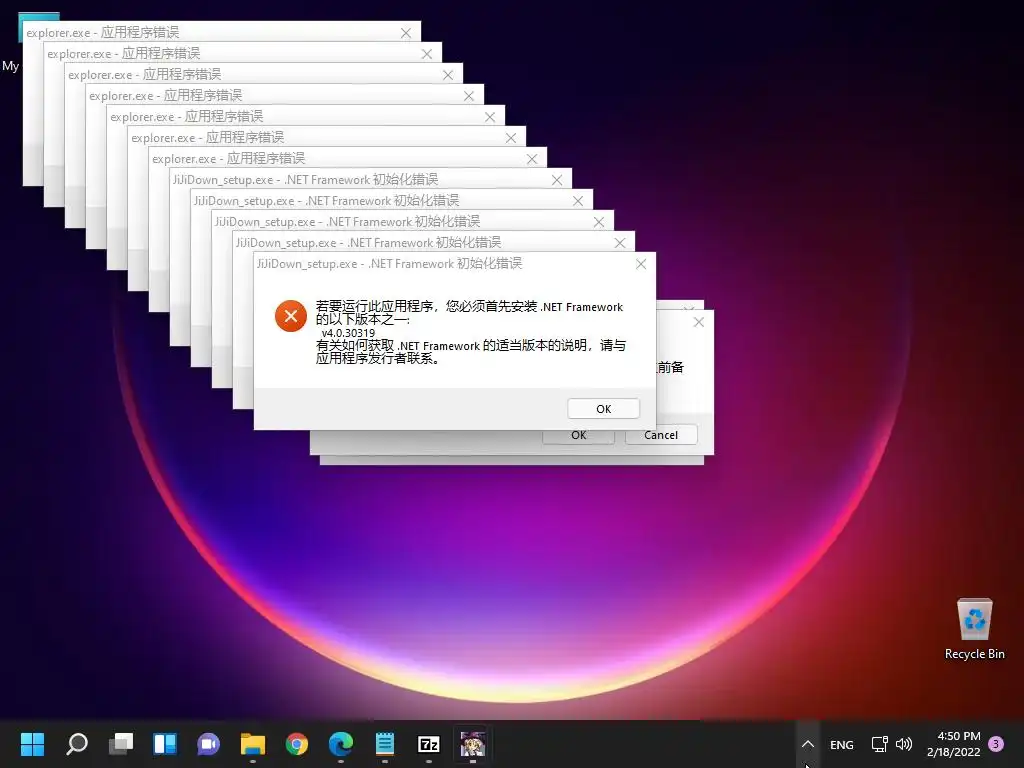
Task: Open File Explorer from the taskbar
Action: pyautogui.click(x=253, y=744)
